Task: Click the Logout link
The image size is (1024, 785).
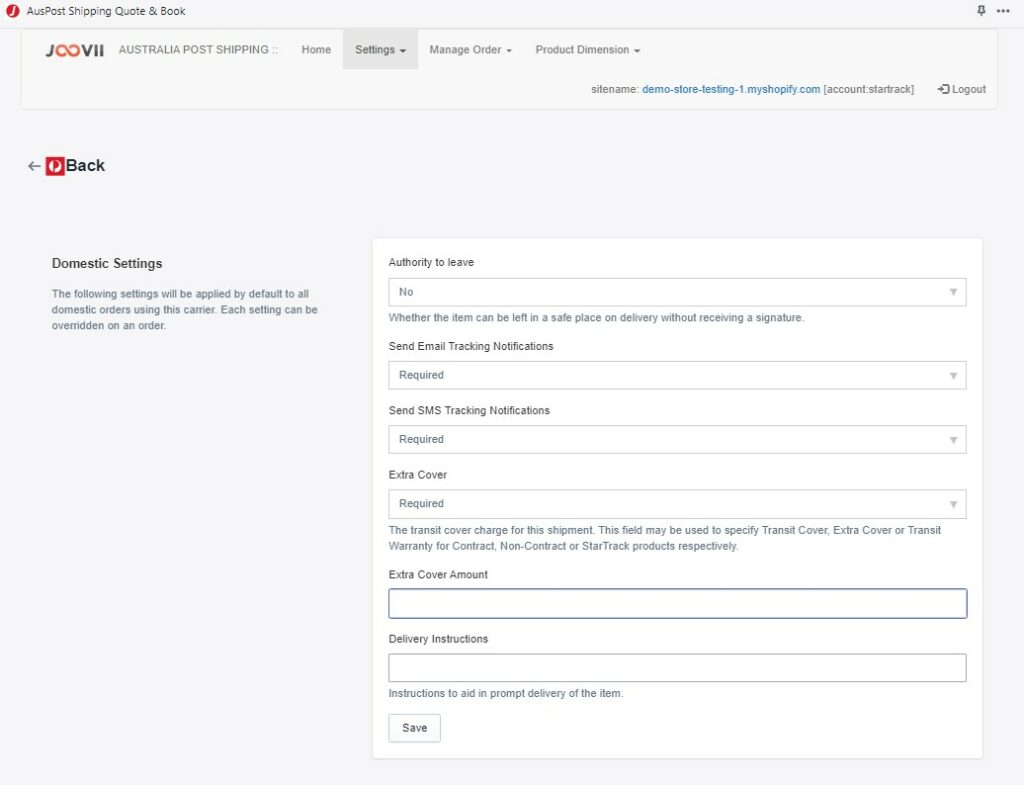Action: coord(962,89)
